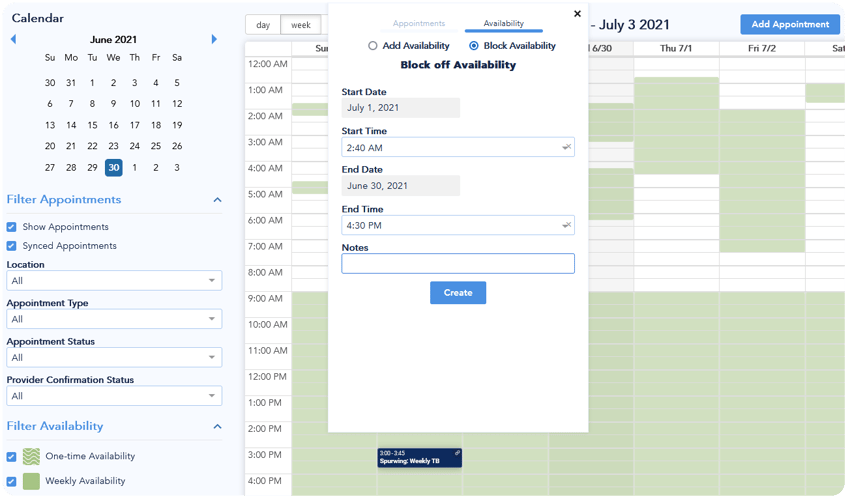The height and width of the screenshot is (497, 850).
Task: Click the One-time Availability wavy pattern swatch
Action: 31,456
